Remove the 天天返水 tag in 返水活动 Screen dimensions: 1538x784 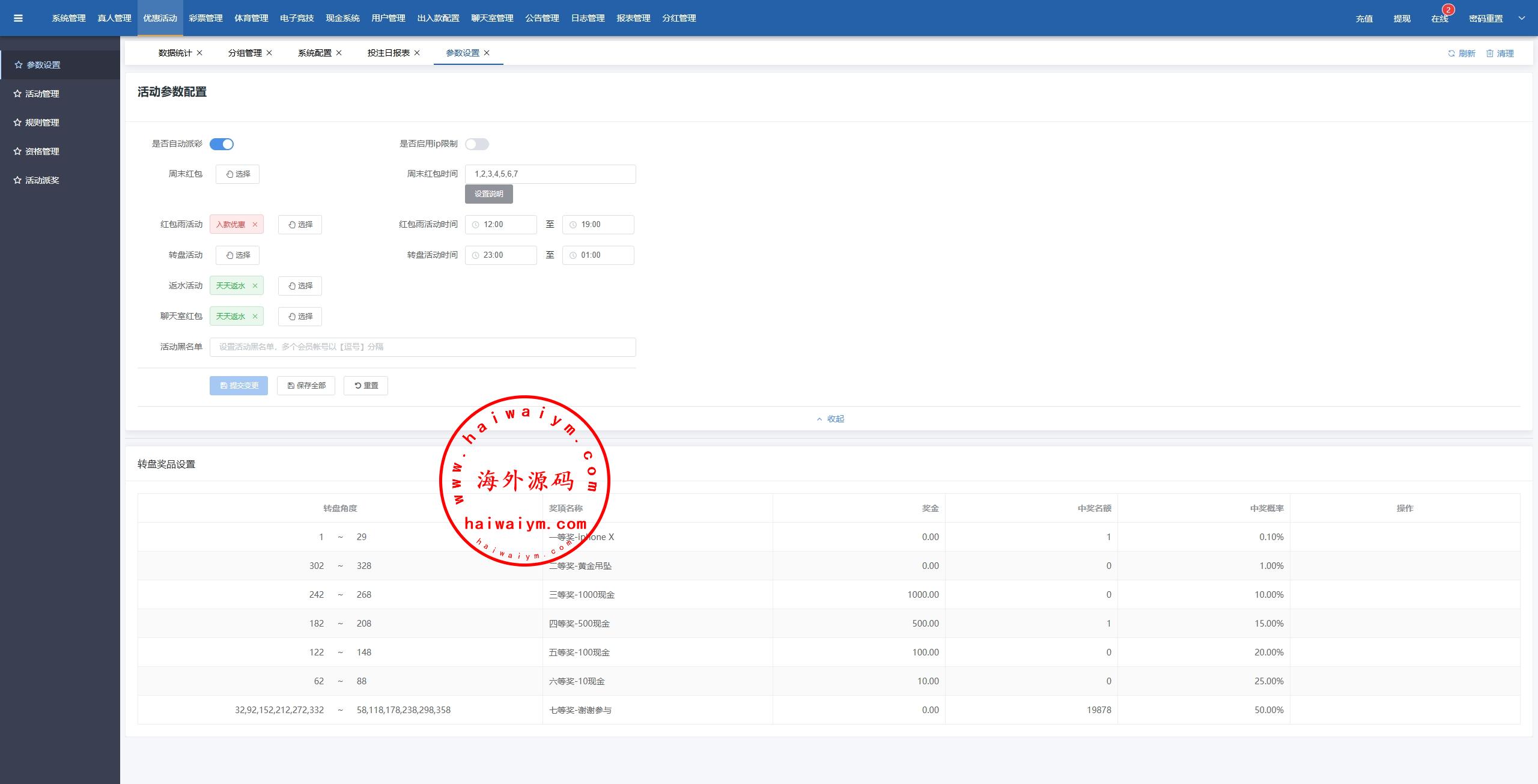click(x=255, y=286)
